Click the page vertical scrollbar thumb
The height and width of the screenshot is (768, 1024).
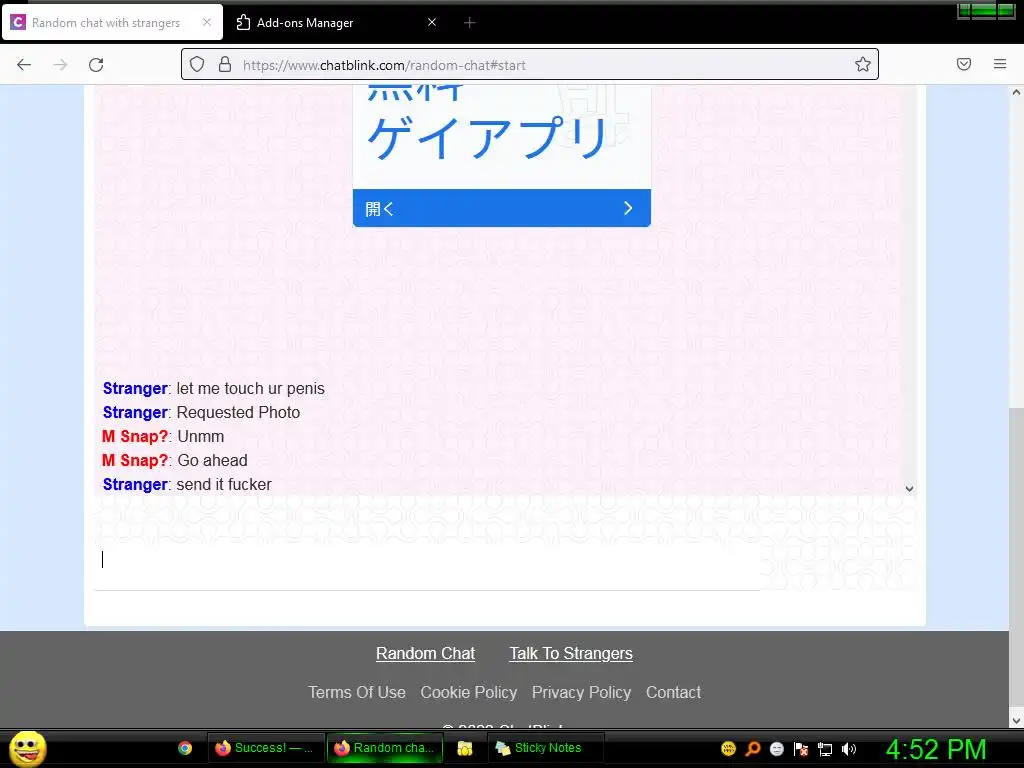[x=1016, y=557]
